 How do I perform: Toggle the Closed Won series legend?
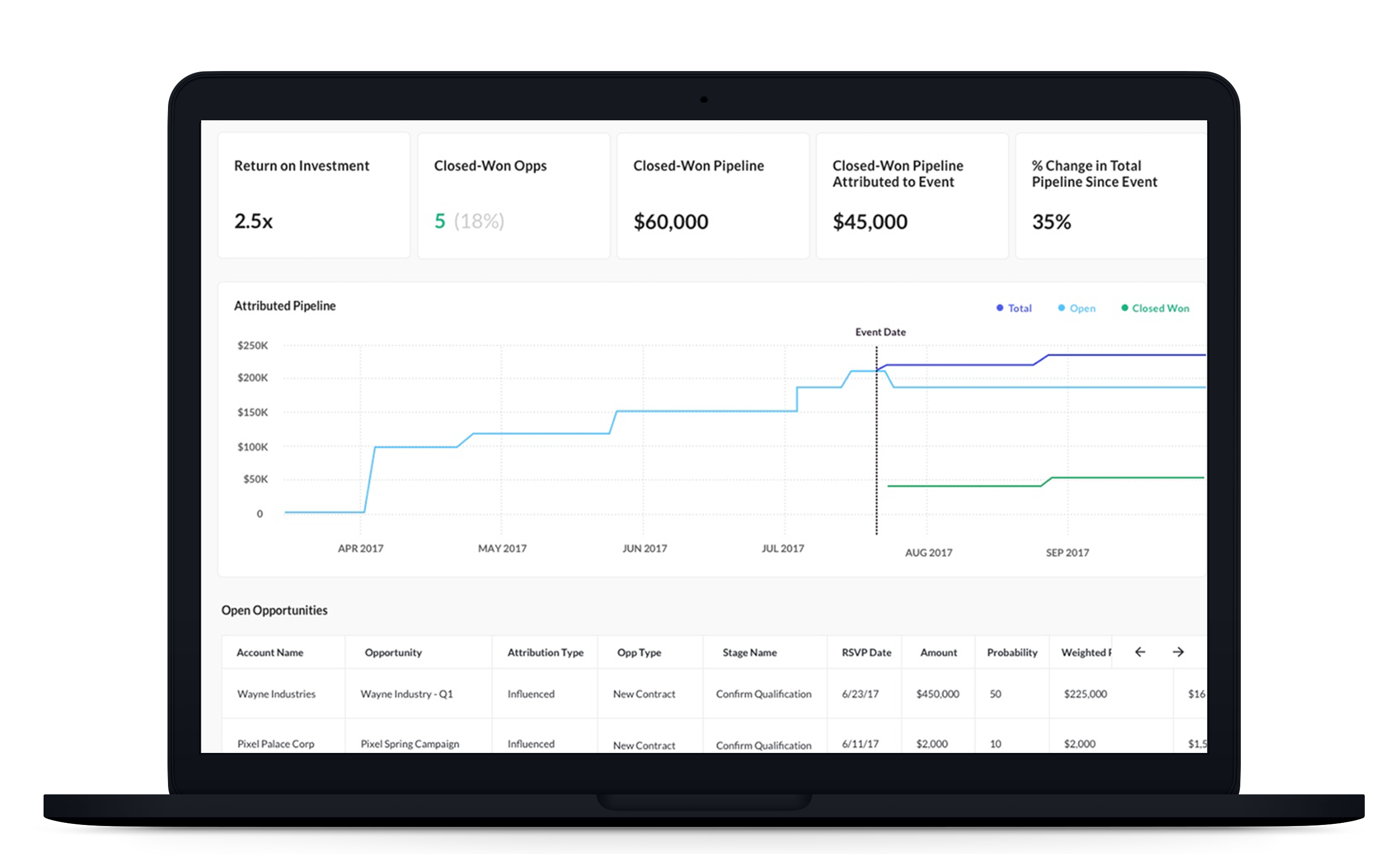(x=1155, y=308)
